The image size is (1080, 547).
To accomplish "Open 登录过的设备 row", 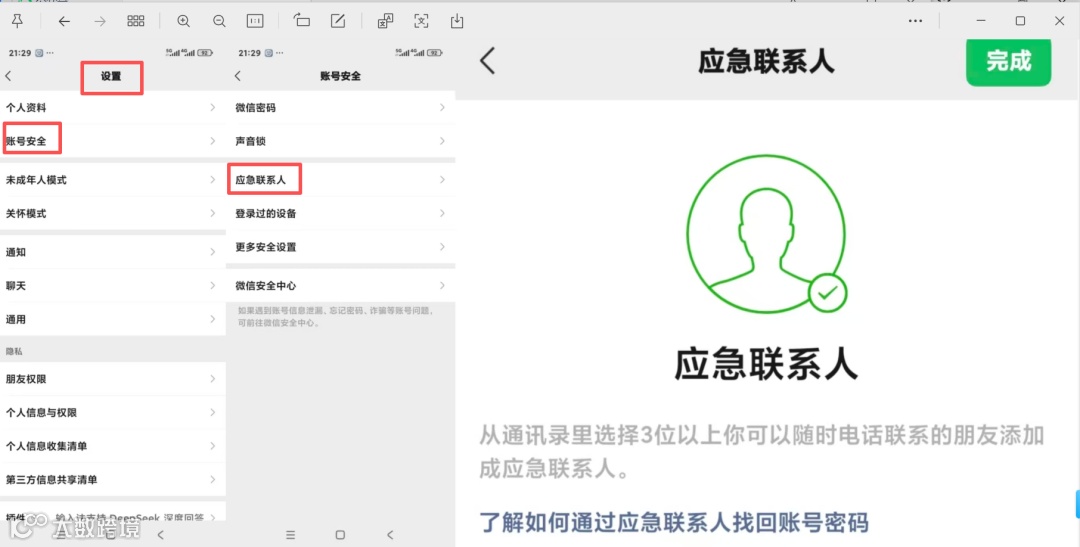I will pos(341,214).
